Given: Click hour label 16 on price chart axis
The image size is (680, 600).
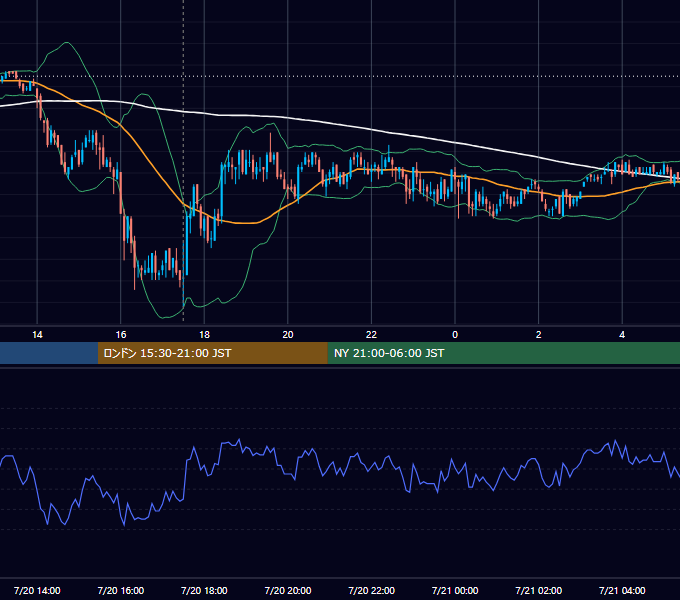Looking at the screenshot, I should click(x=121, y=335).
